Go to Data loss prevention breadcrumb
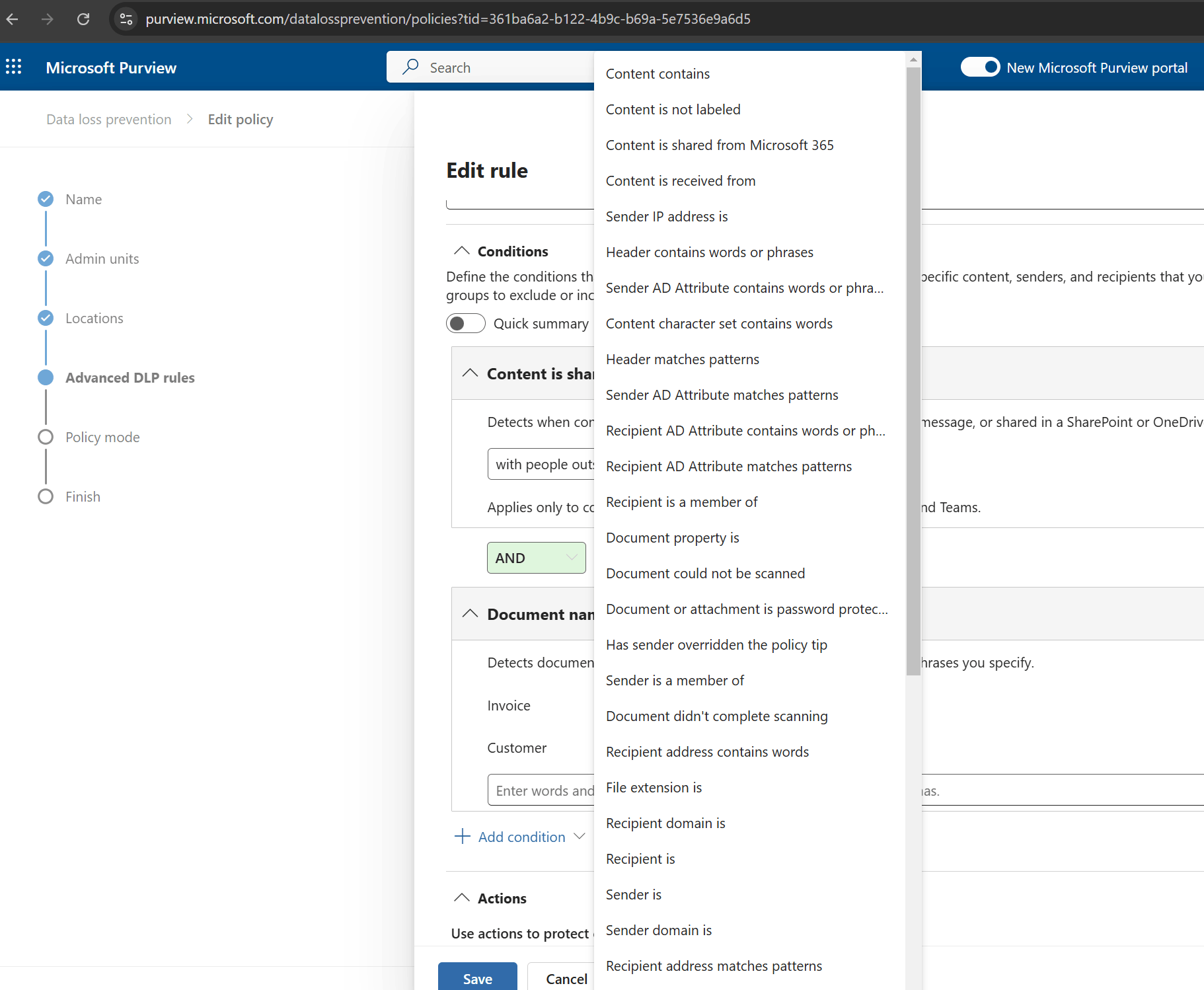1204x990 pixels. click(109, 120)
